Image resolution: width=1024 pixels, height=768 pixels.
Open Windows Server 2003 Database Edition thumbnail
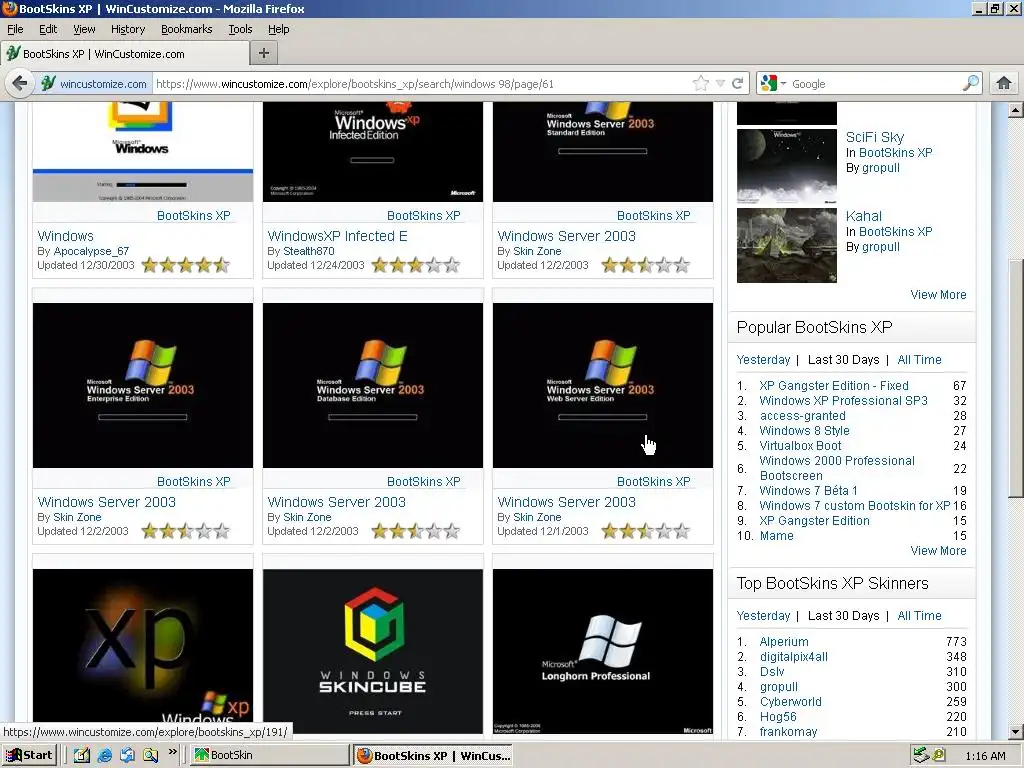(x=373, y=385)
